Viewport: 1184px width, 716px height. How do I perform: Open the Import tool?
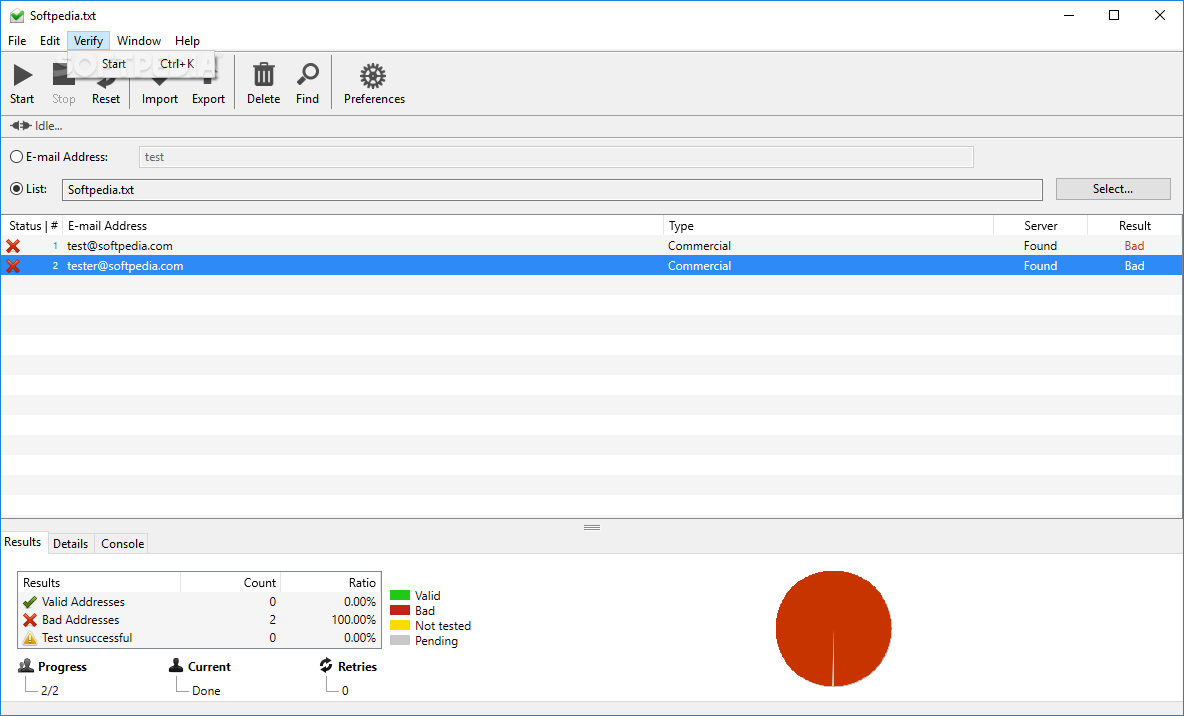[x=159, y=81]
